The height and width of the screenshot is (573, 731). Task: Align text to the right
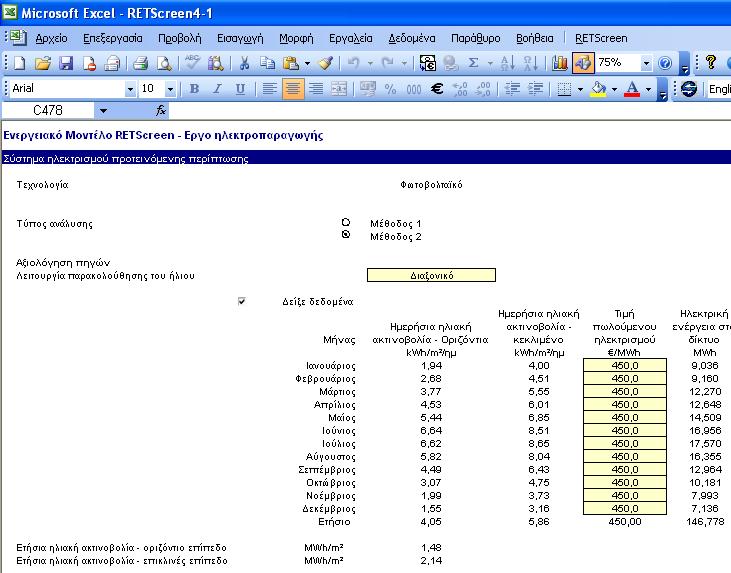pos(316,89)
